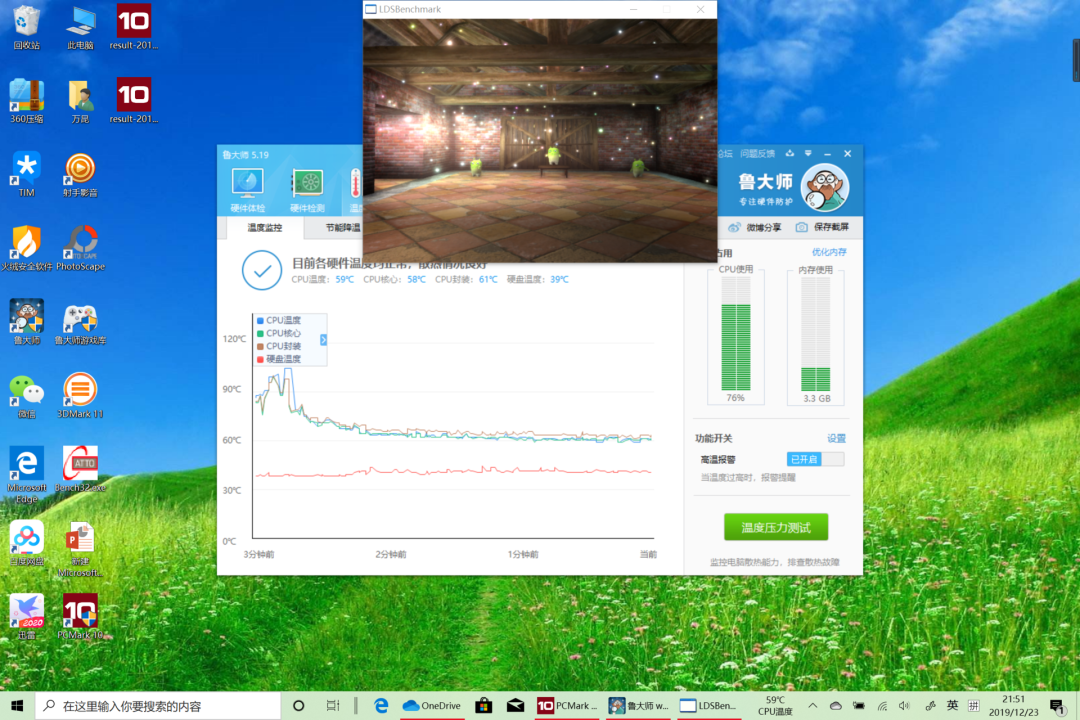The height and width of the screenshot is (720, 1080).
Task: Click the 内存使用 3.3 GB usage bar
Action: click(816, 335)
